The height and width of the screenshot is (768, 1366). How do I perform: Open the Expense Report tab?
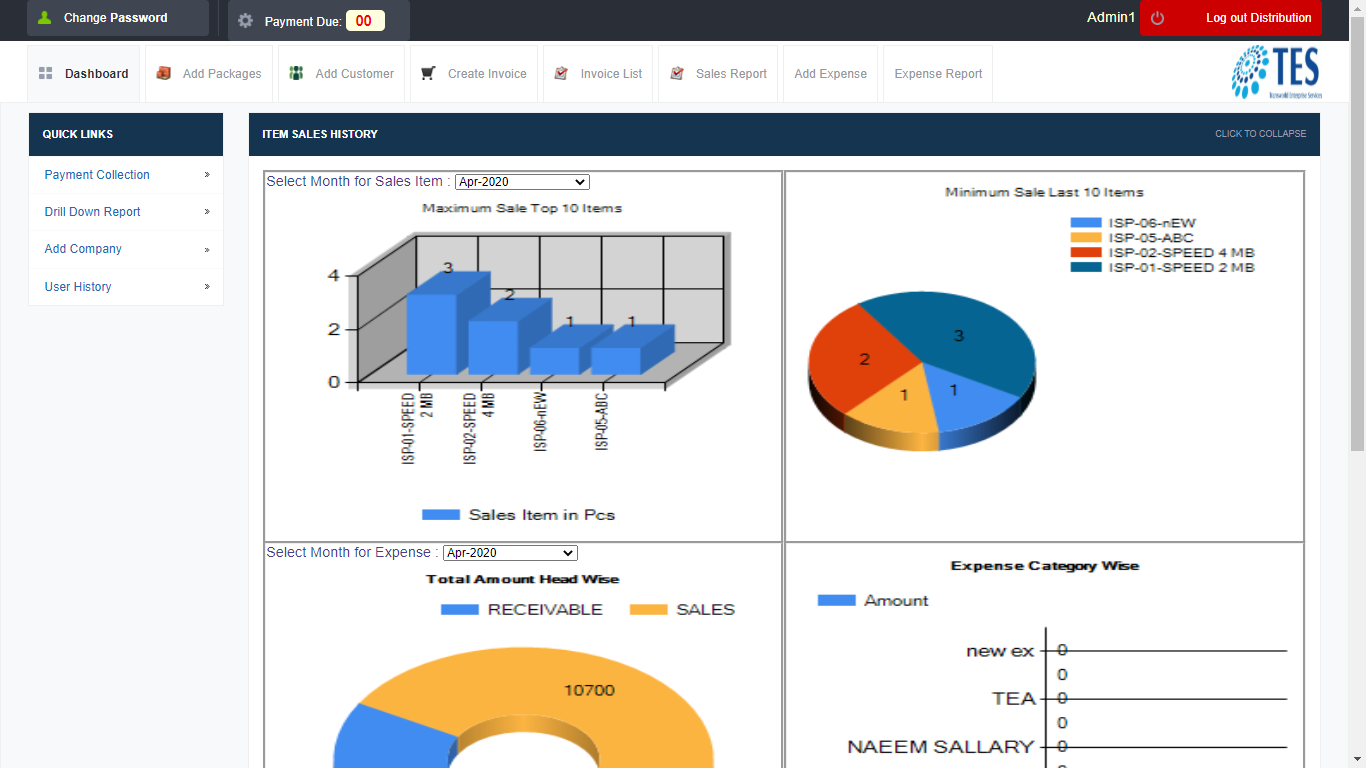(x=938, y=74)
